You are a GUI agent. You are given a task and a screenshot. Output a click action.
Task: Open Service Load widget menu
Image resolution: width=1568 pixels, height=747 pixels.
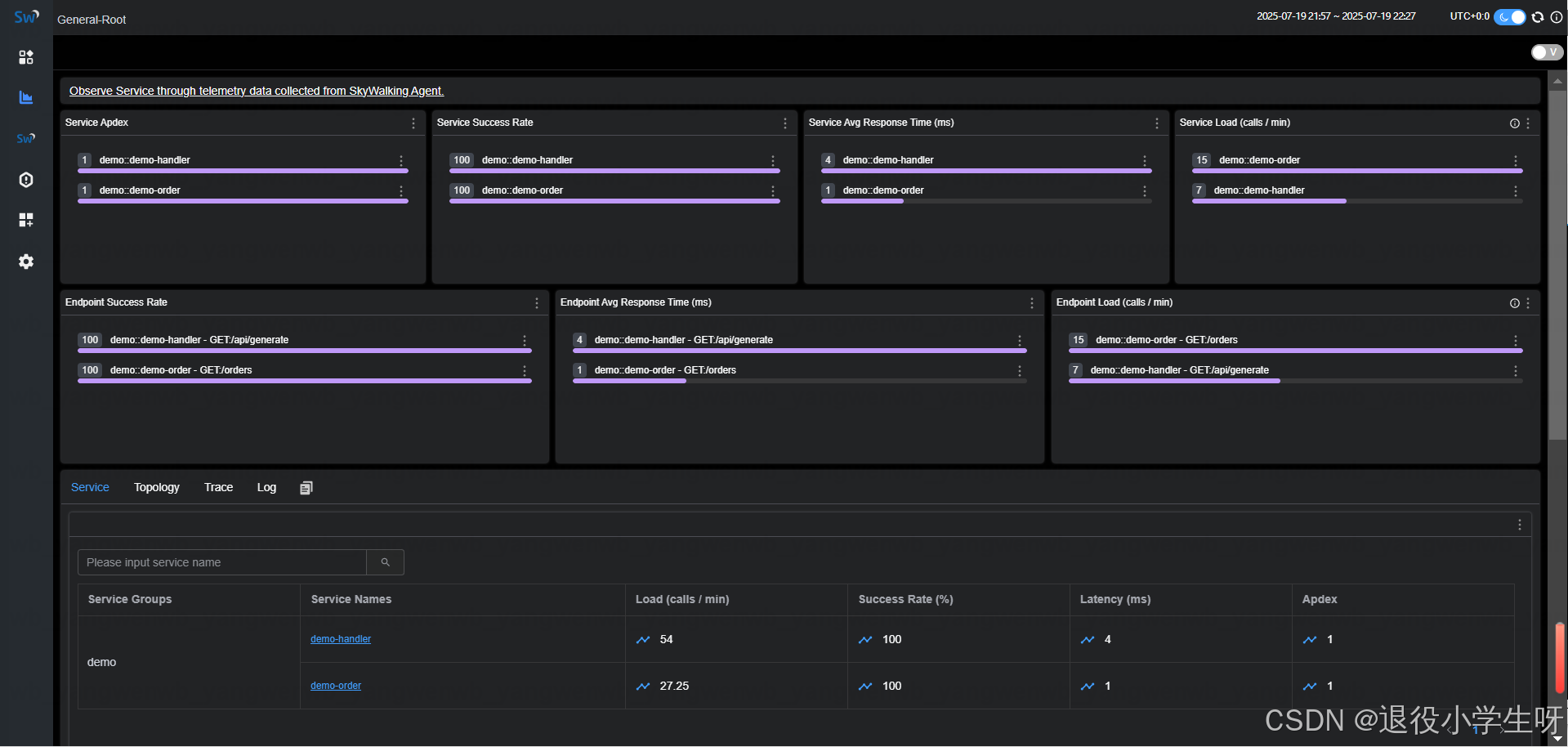[x=1528, y=123]
